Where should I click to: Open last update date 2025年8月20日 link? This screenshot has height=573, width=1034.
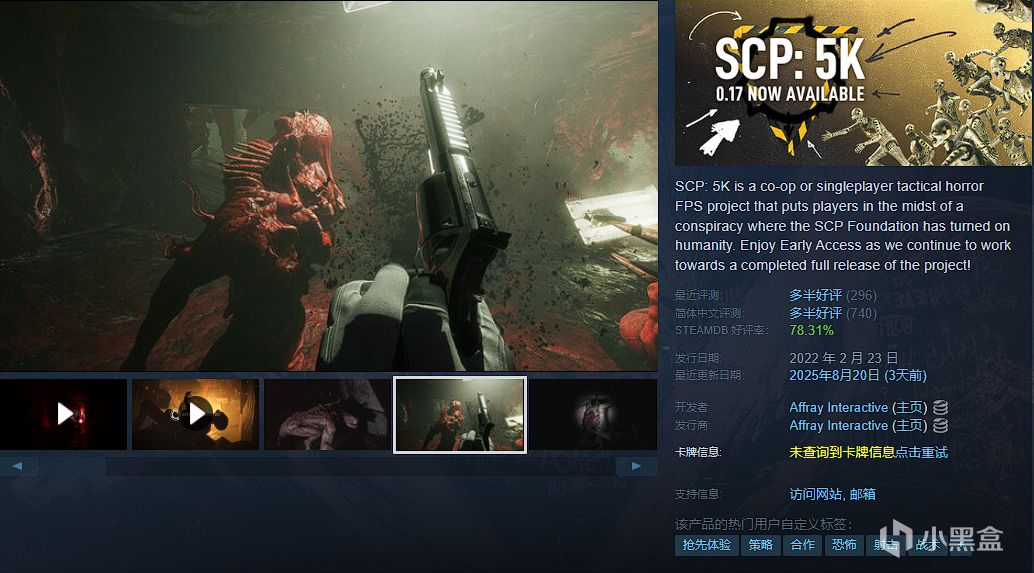tap(858, 375)
